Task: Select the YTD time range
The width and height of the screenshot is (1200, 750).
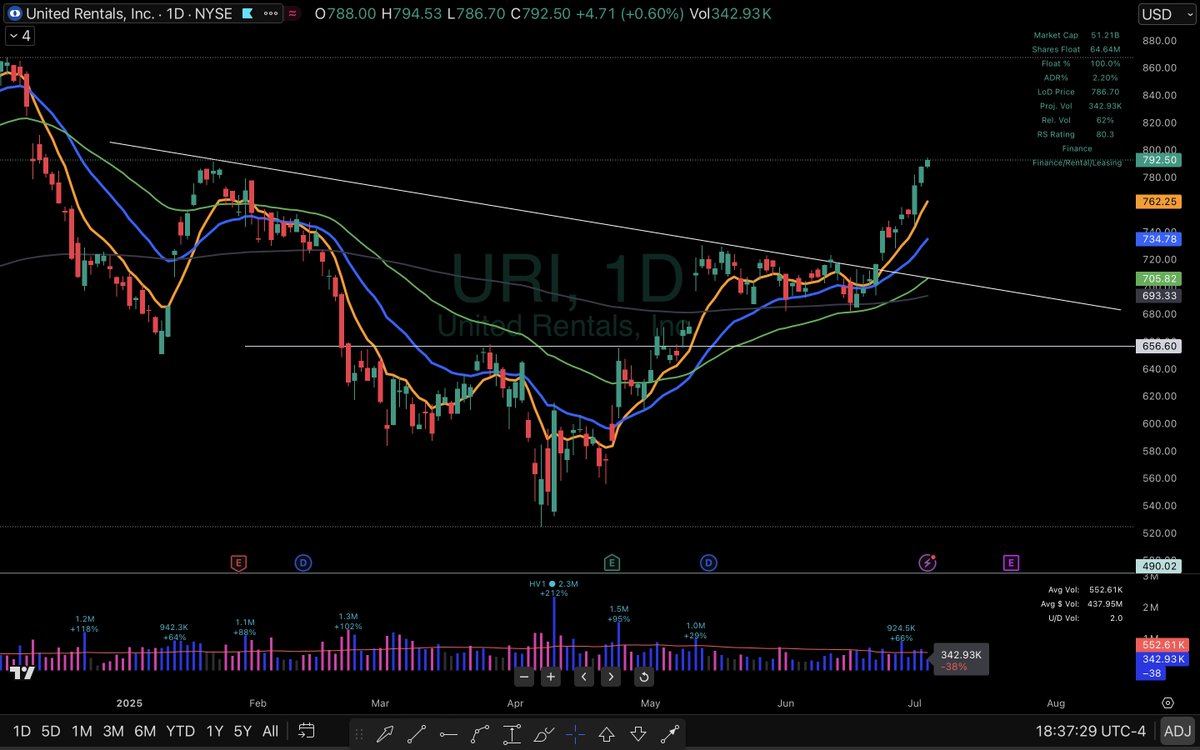Action: click(x=180, y=731)
